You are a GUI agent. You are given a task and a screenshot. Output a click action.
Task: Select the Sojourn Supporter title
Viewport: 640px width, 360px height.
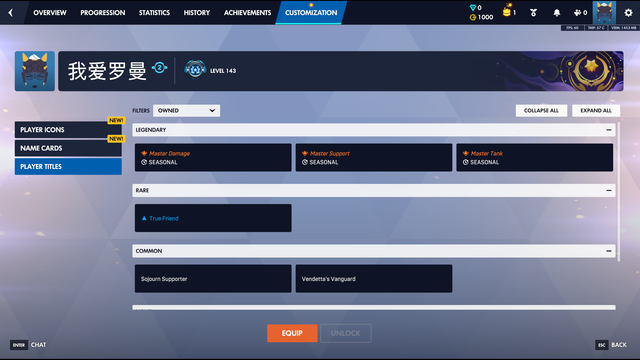213,278
